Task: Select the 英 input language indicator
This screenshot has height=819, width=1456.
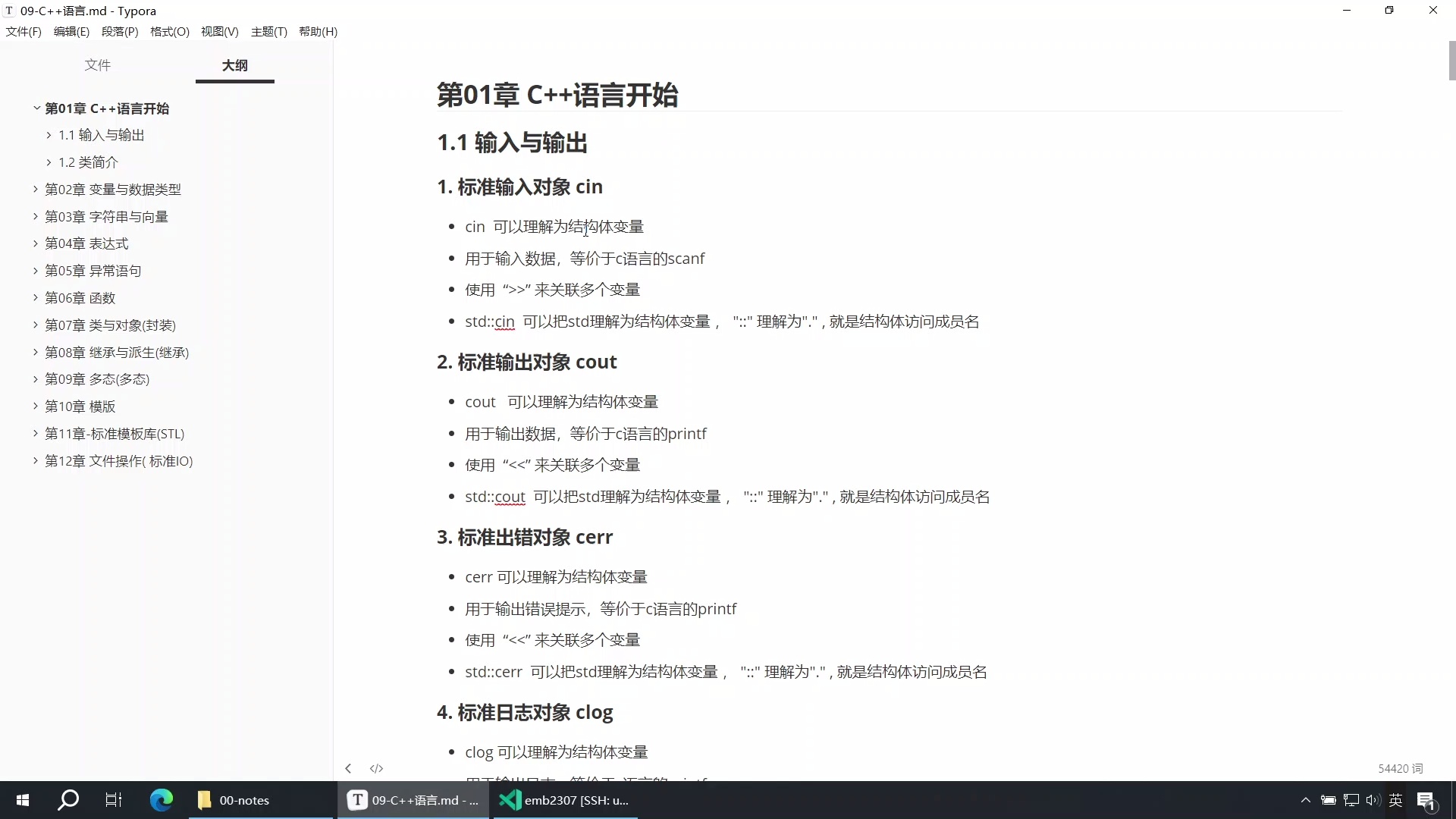Action: (x=1396, y=800)
